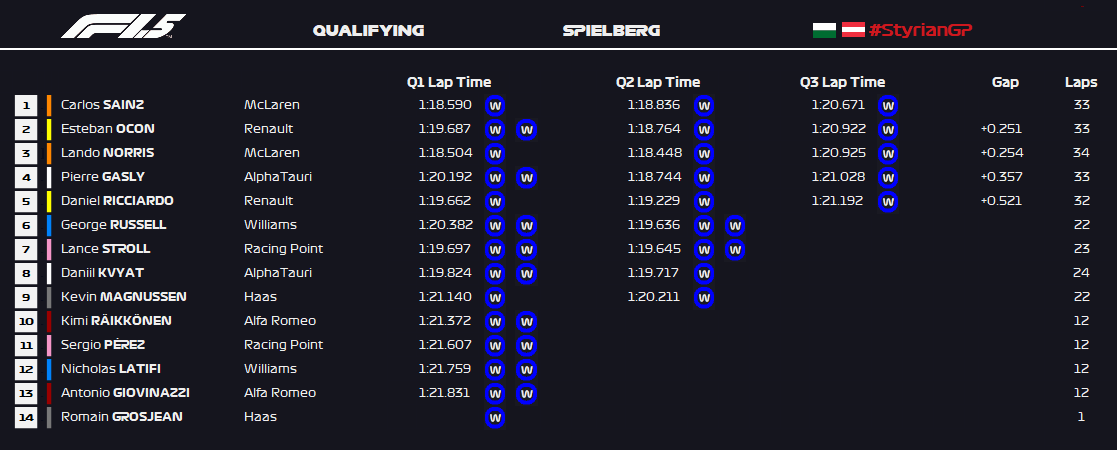Click Ricciardo's Q3 wet tyre icon
Screen dimensions: 1117x450
[x=887, y=201]
